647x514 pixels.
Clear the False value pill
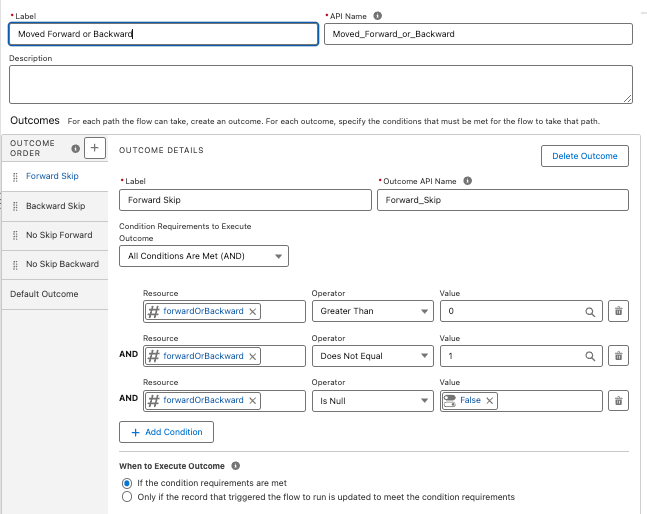[x=490, y=401]
